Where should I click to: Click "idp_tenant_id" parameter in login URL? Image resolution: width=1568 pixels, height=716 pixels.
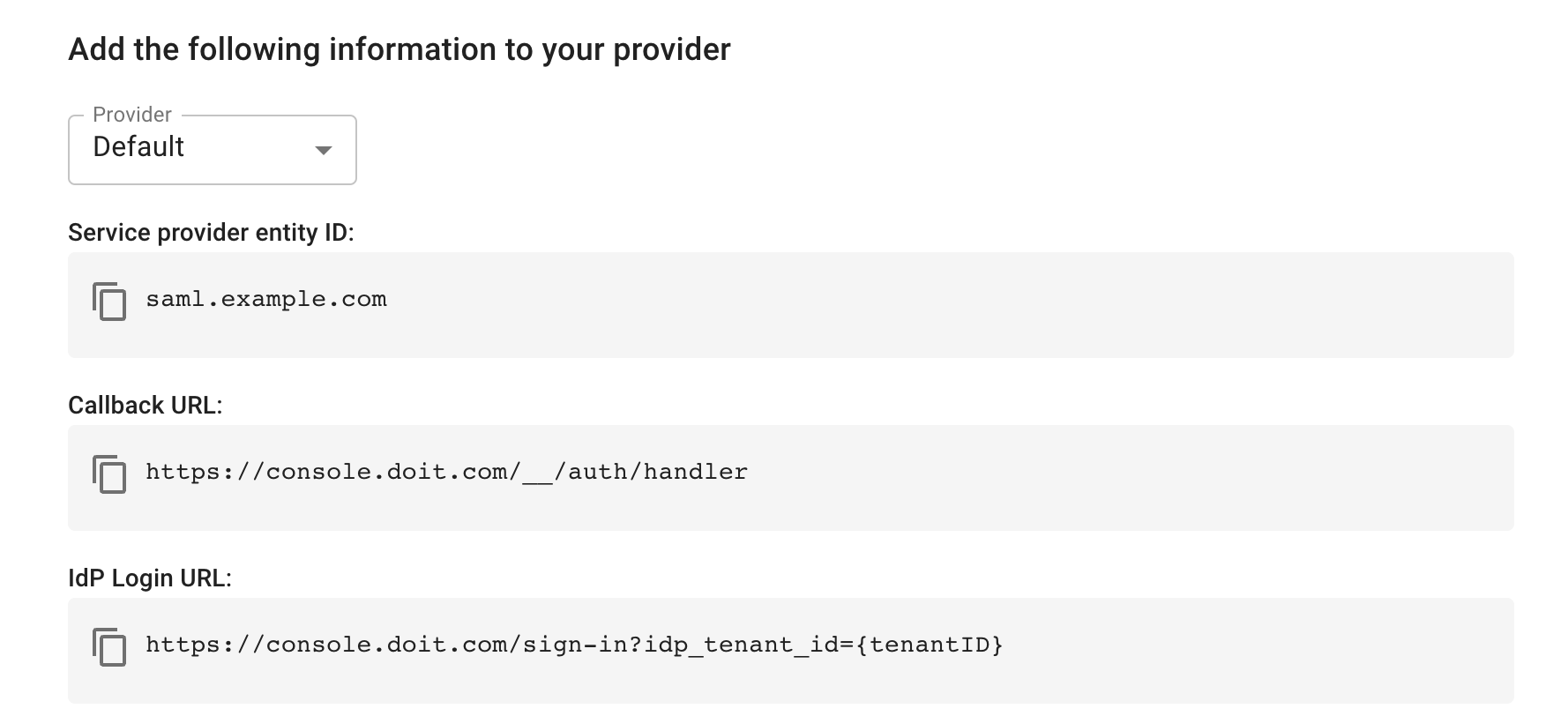(742, 645)
